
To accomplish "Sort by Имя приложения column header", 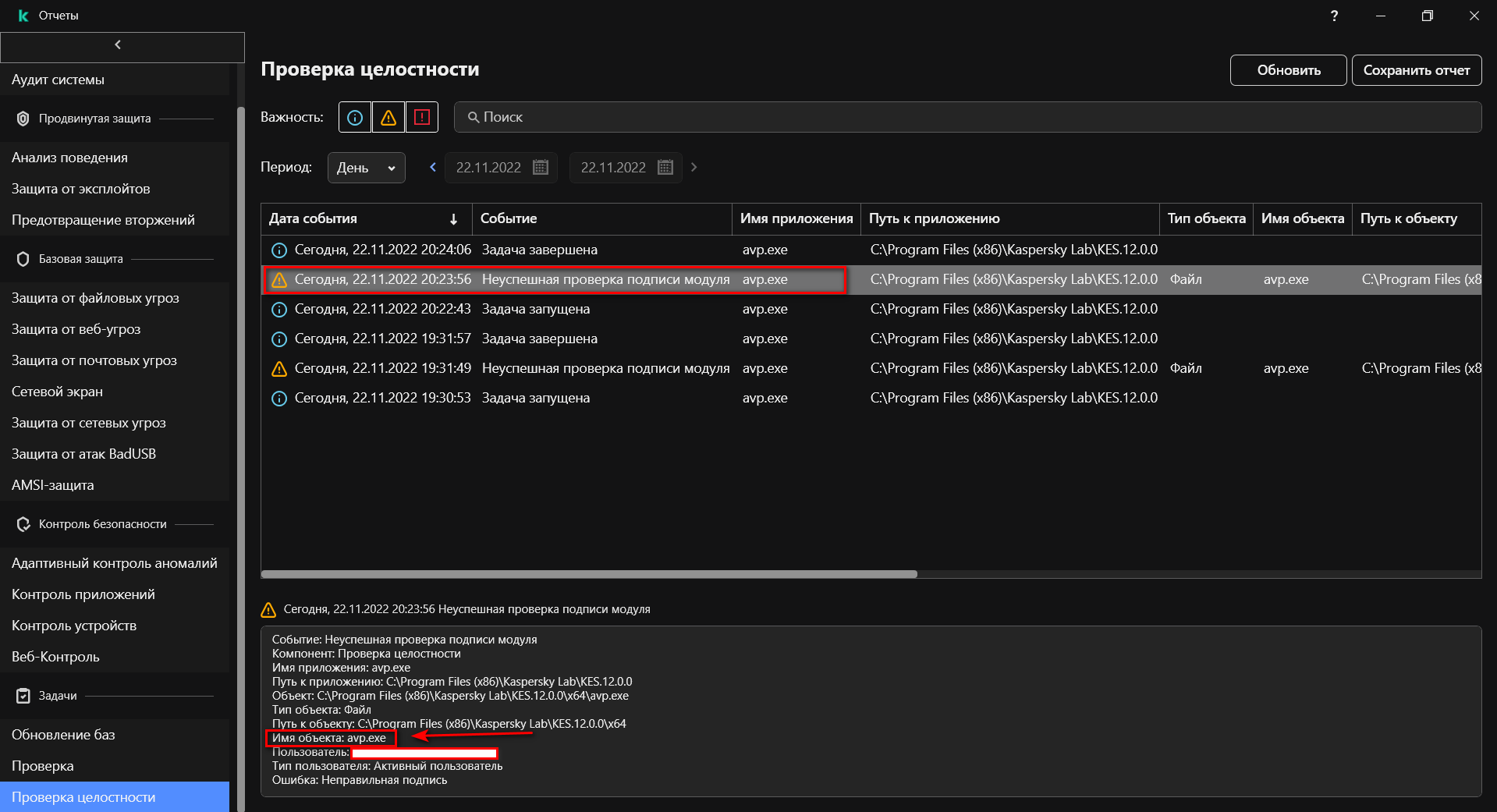I will click(796, 218).
